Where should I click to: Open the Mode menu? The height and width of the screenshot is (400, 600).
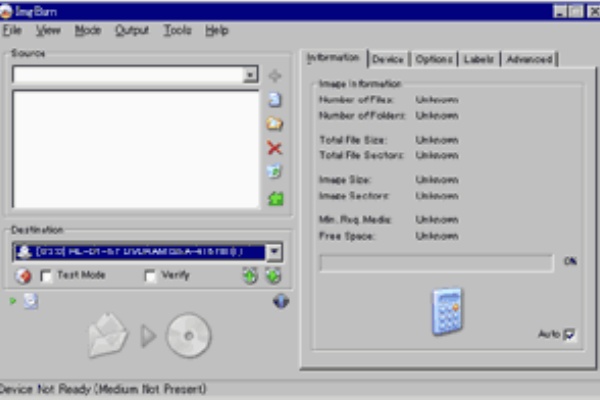[x=88, y=30]
